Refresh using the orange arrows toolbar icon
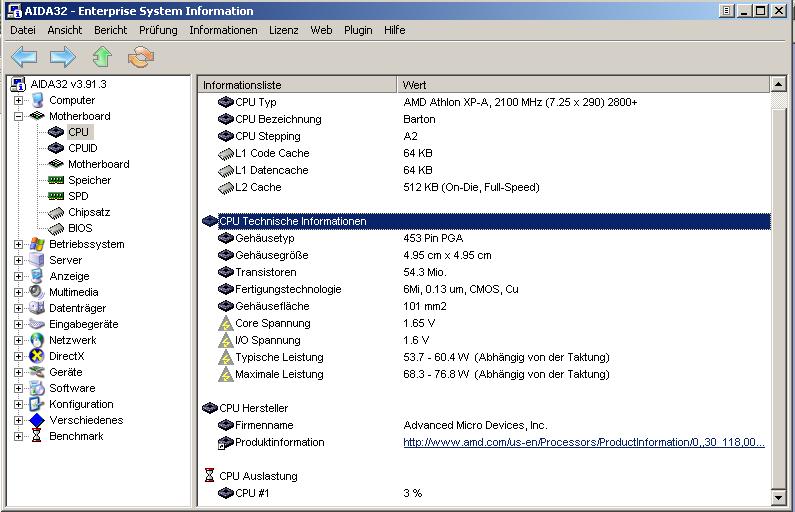Image resolution: width=795 pixels, height=512 pixels. click(141, 57)
